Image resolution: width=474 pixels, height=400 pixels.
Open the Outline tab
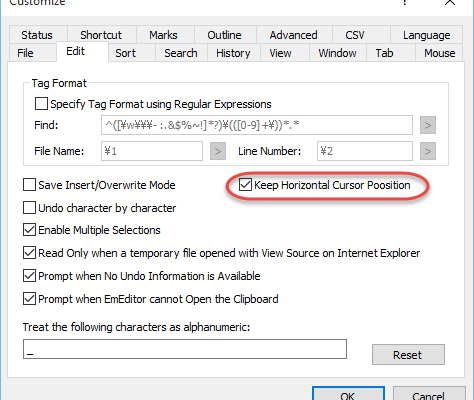click(224, 35)
